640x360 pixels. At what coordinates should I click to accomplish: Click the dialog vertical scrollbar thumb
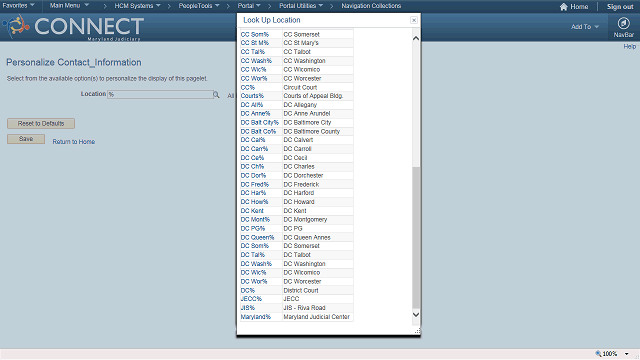pos(416,237)
